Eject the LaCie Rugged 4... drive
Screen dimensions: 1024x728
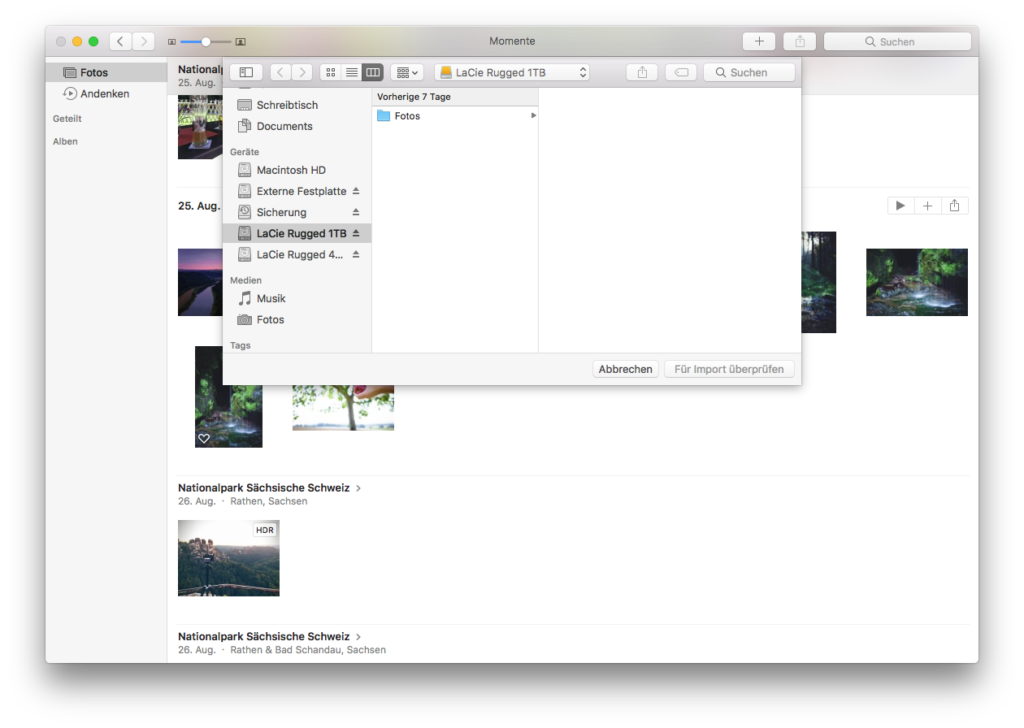tap(356, 254)
